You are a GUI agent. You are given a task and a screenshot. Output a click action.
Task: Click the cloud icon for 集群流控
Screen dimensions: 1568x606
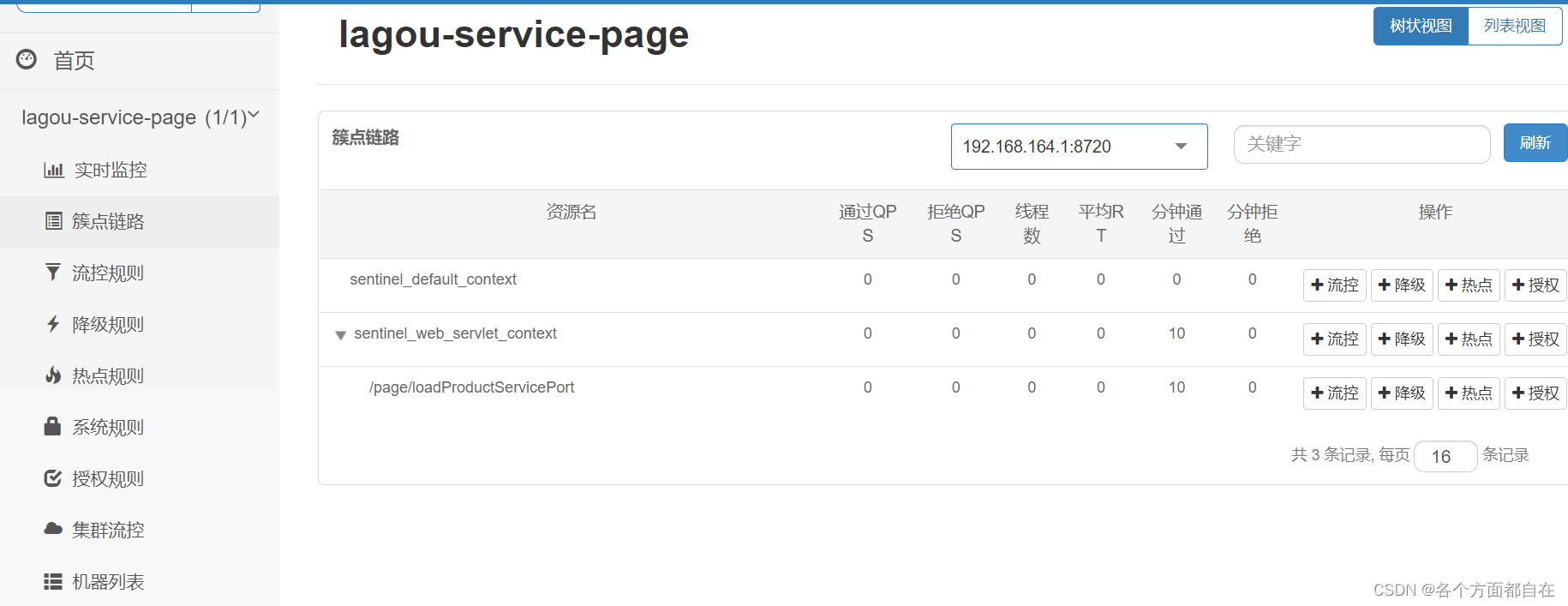coord(53,529)
